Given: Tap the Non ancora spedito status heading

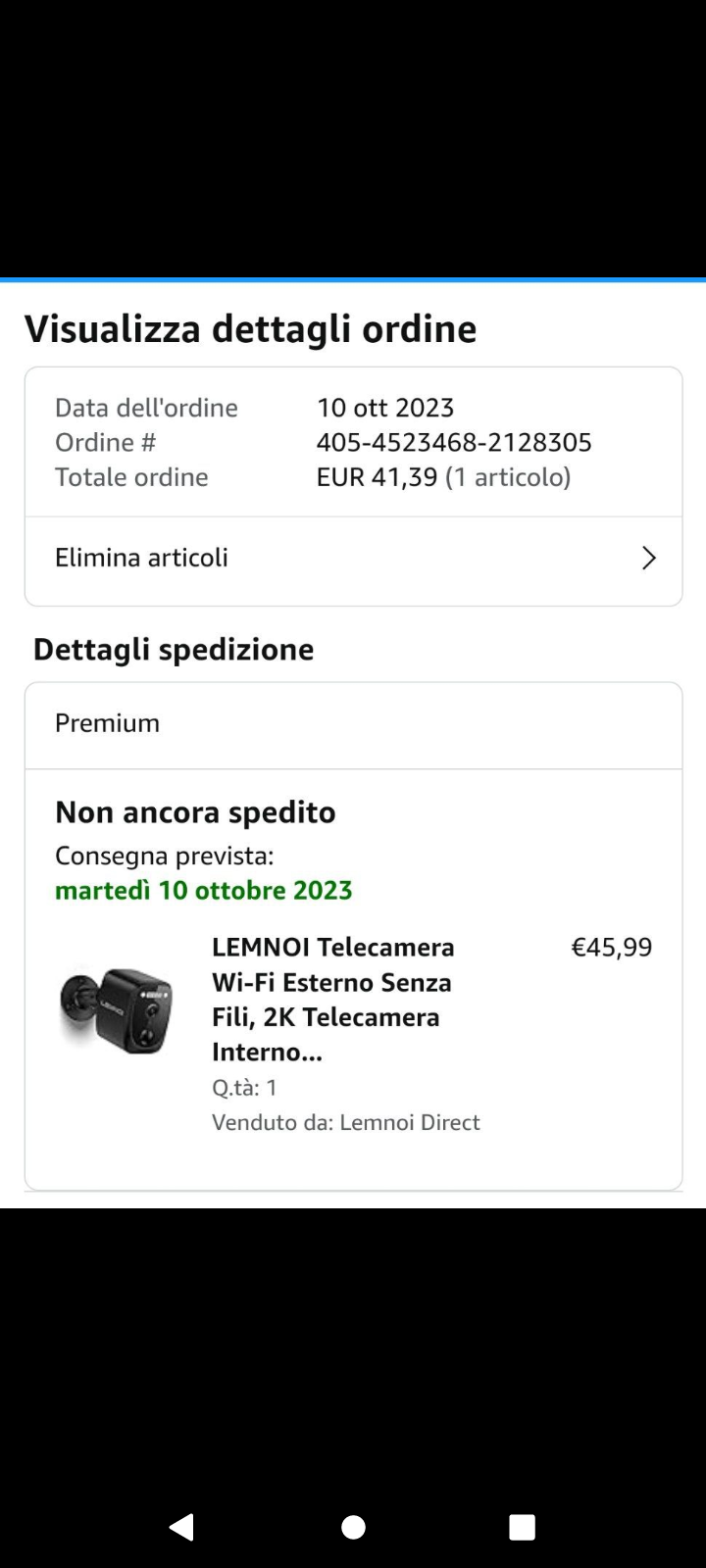Looking at the screenshot, I should pyautogui.click(x=195, y=812).
